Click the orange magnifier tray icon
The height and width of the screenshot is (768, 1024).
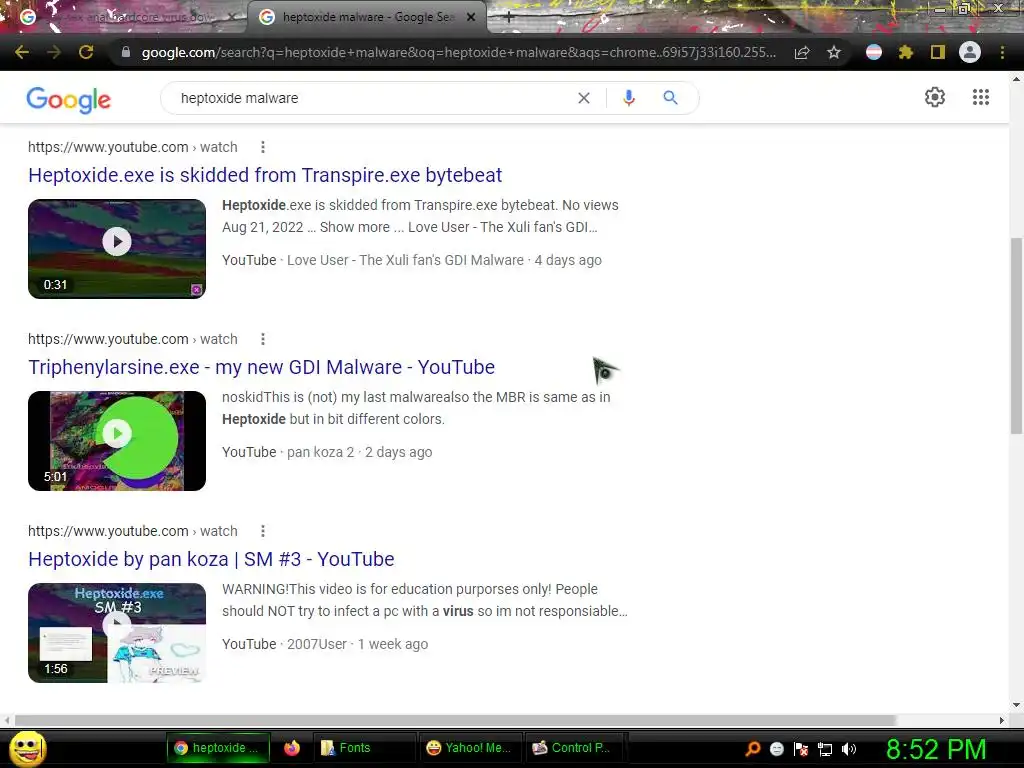(752, 749)
